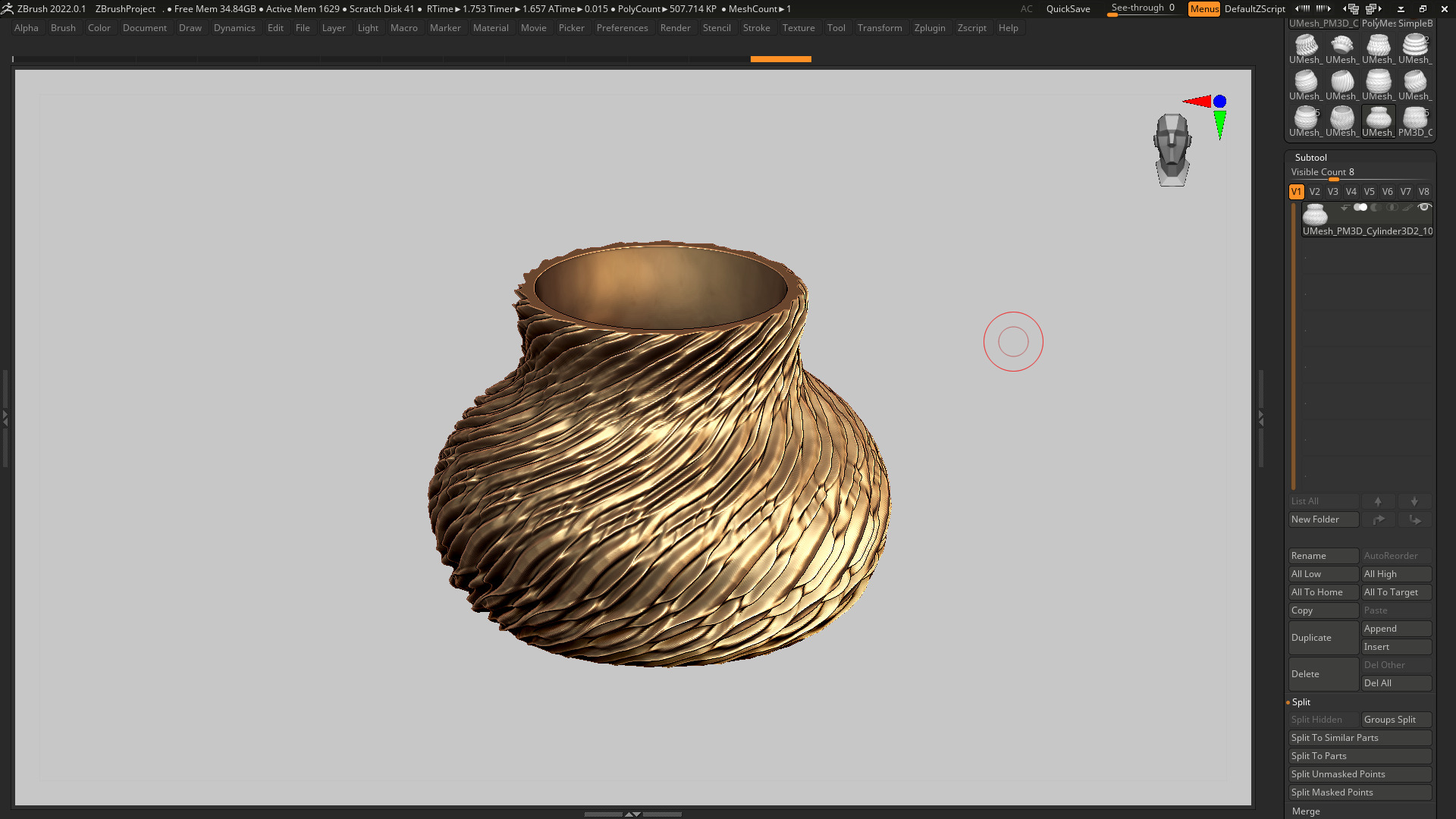Open the Zplugin menu

(x=930, y=28)
